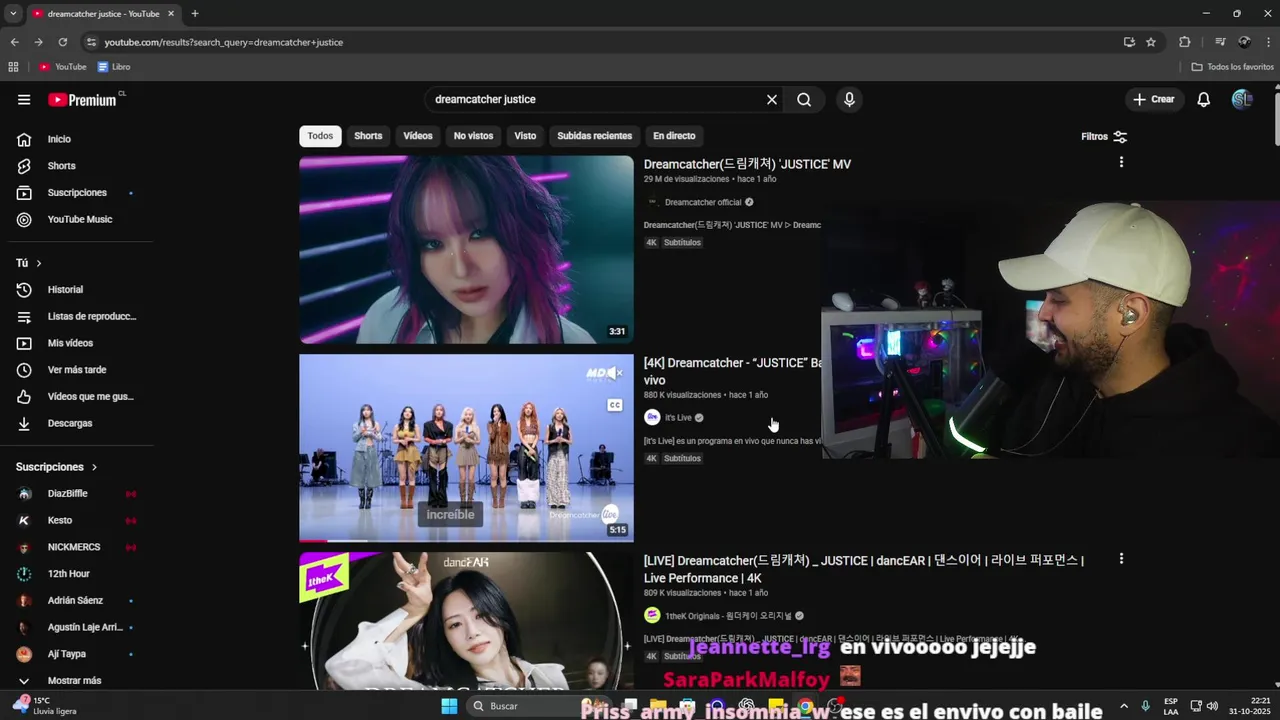The image size is (1280, 720).
Task: Open the browser extensions puzzle icon
Action: click(1185, 42)
